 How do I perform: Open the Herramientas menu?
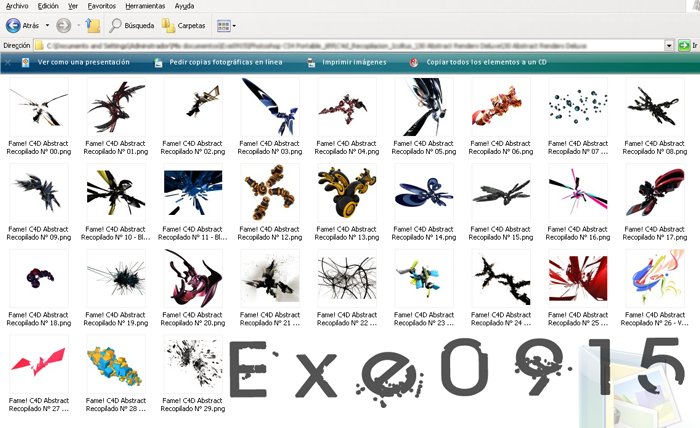(144, 6)
